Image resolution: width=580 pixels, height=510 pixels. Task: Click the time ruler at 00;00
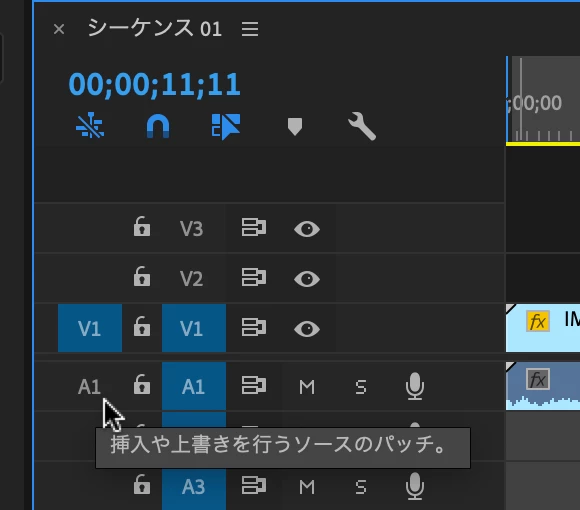tap(535, 103)
